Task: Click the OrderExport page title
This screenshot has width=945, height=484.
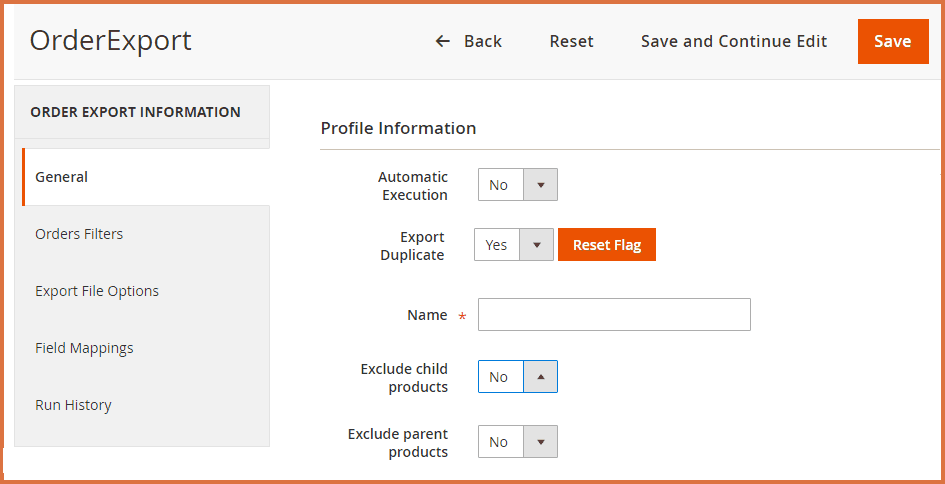Action: click(x=110, y=41)
